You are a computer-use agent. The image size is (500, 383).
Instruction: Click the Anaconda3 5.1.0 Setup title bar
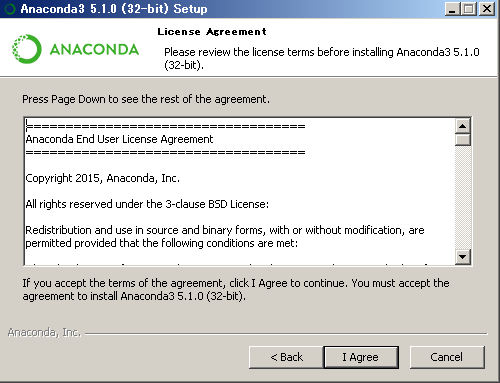(227, 9)
